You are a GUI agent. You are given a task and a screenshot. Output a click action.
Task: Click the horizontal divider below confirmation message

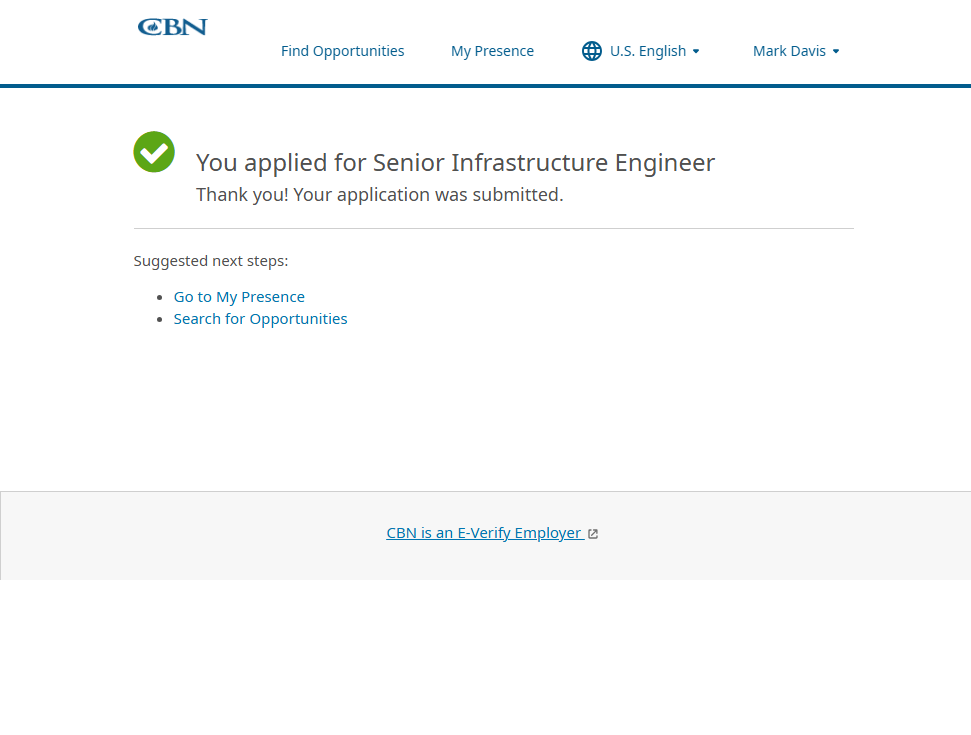click(493, 228)
